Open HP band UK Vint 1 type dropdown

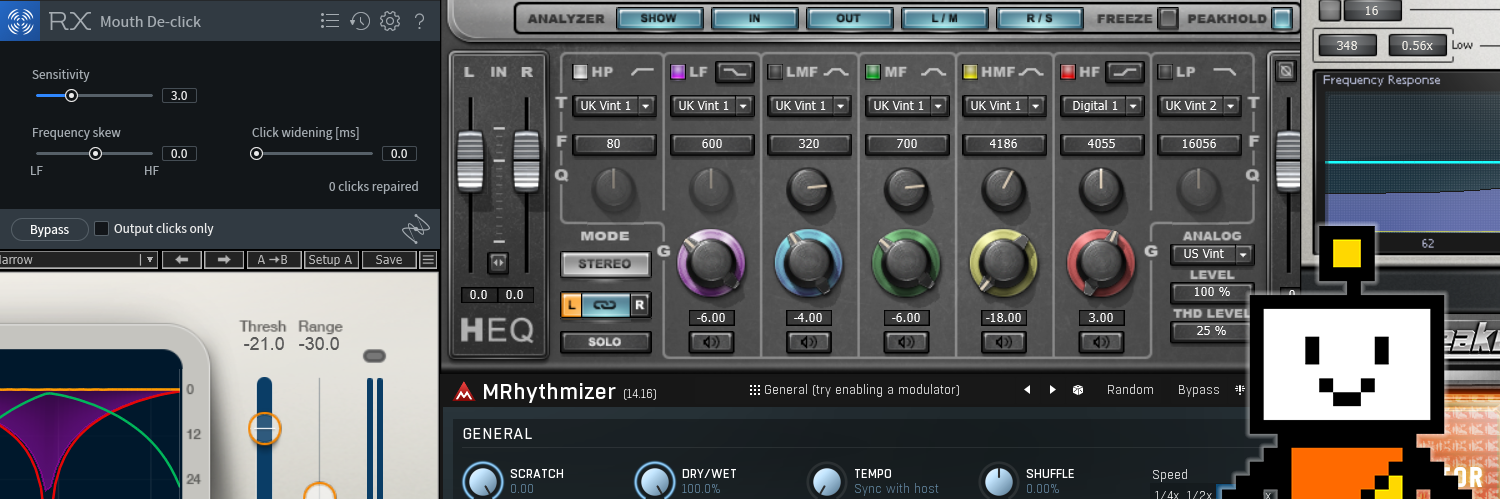[x=614, y=106]
